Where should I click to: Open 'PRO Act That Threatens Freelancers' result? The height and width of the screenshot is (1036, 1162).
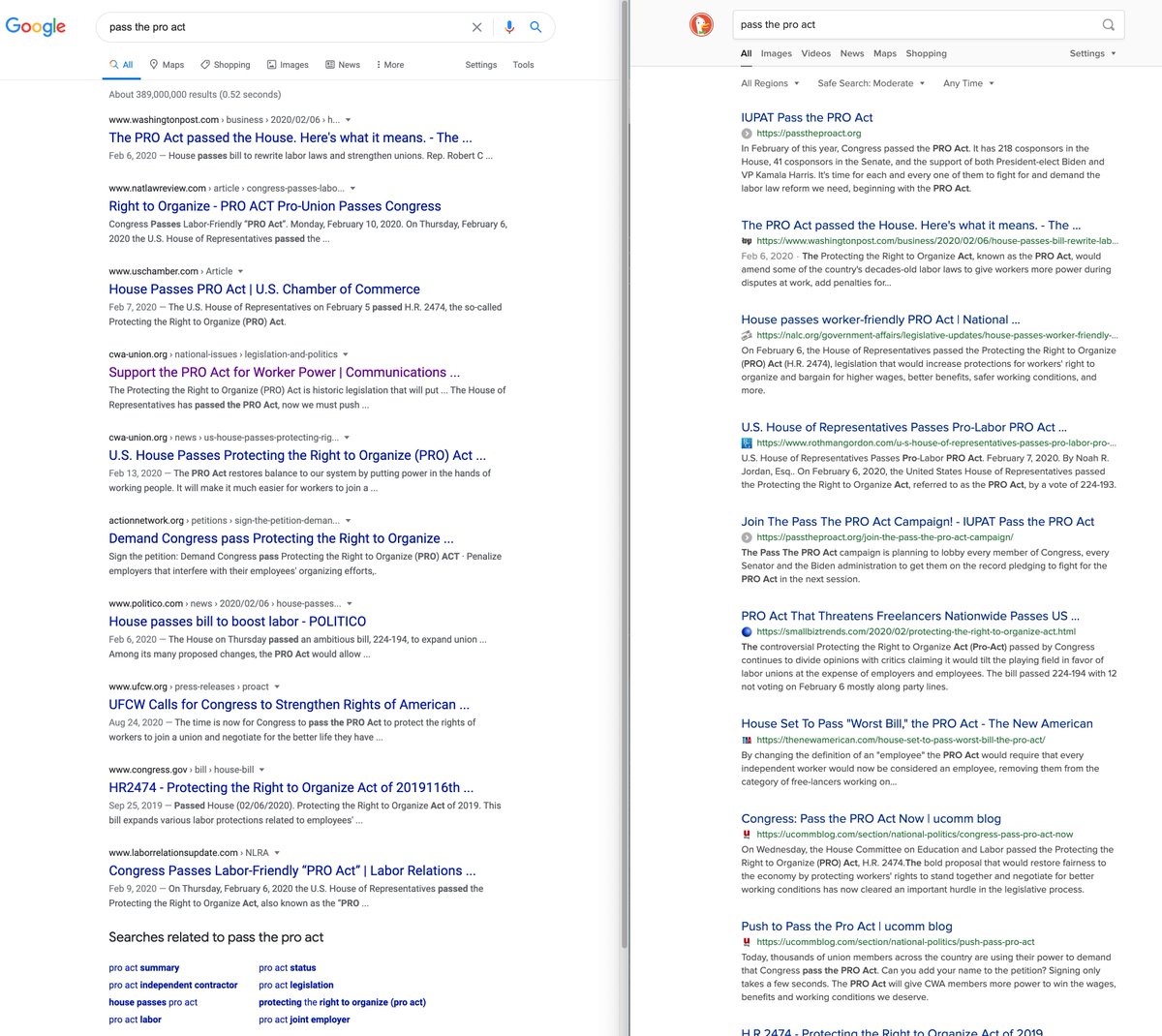910,616
